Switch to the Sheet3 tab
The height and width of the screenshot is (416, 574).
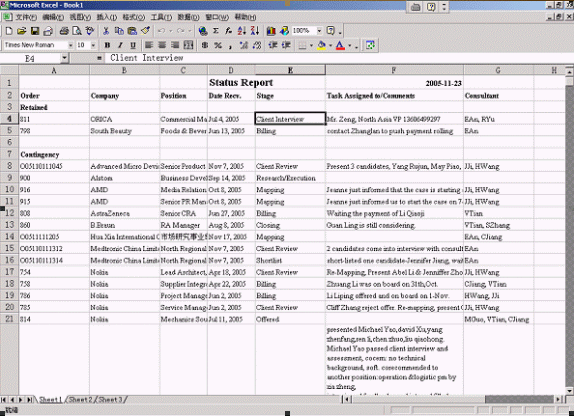(x=110, y=400)
